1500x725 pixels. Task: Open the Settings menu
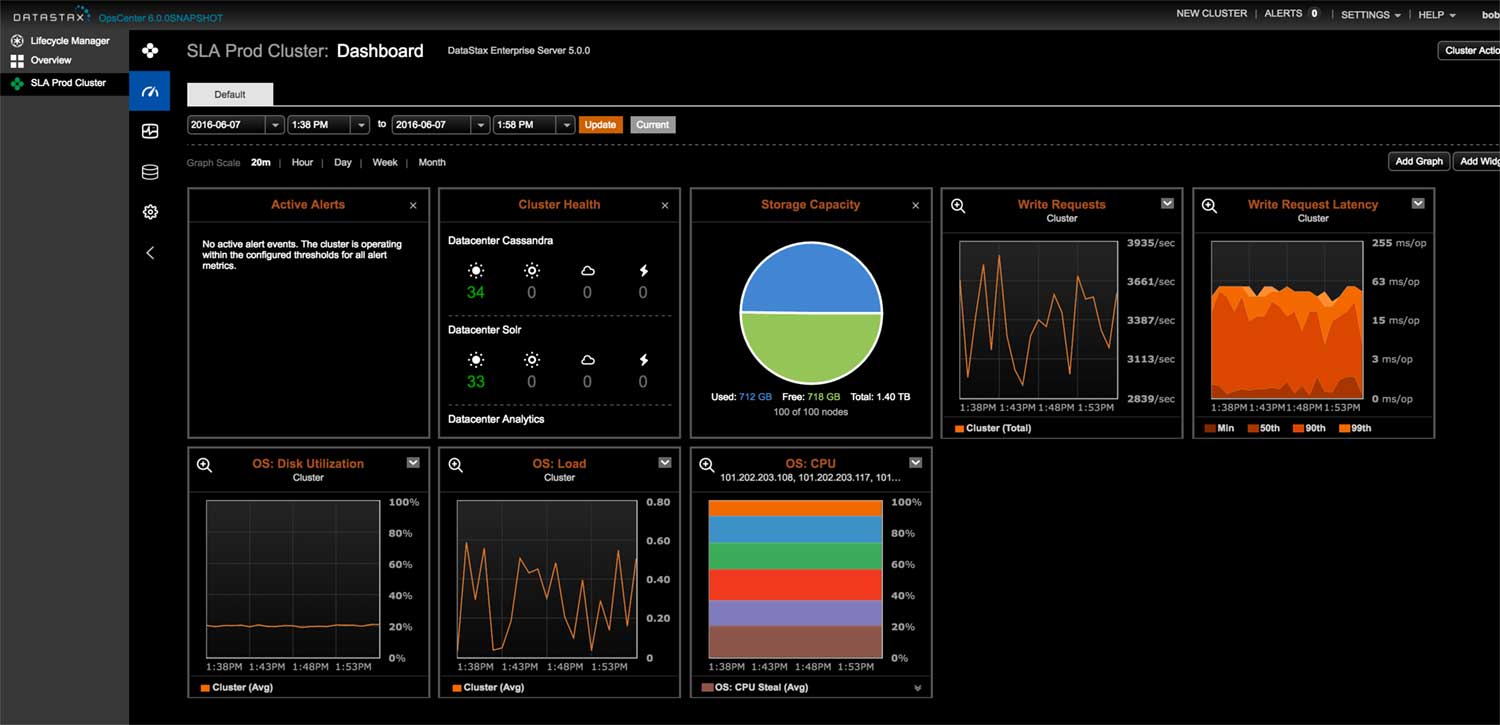pos(1370,15)
